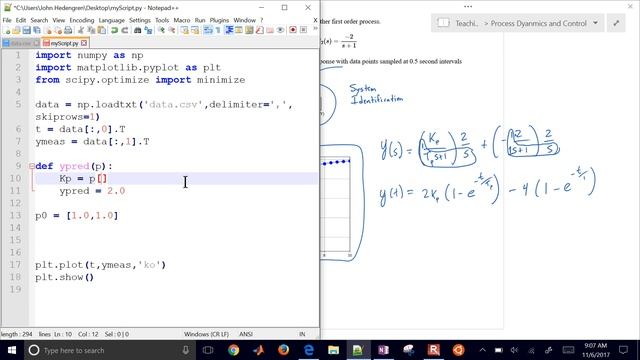
Task: Undo with the green arrow icon
Action: pos(114,30)
